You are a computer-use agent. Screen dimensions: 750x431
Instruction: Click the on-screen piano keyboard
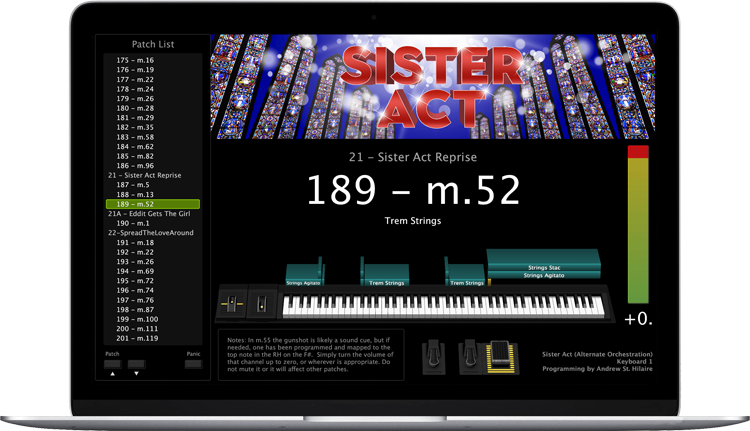point(443,306)
